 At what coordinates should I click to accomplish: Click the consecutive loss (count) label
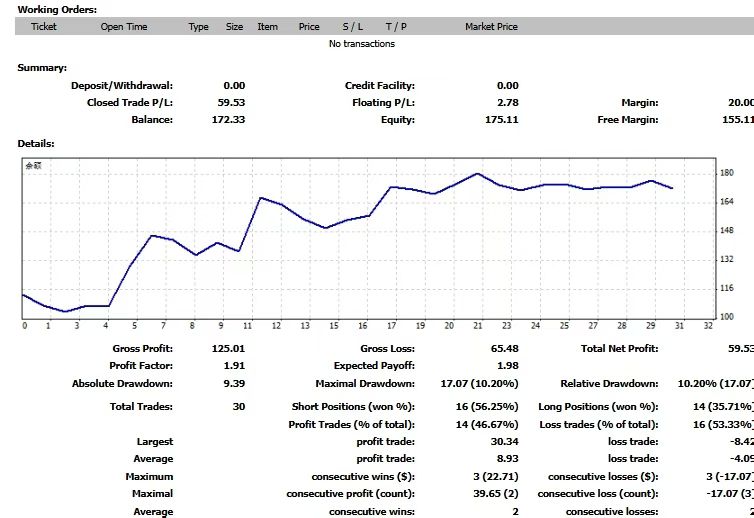[x=598, y=494]
